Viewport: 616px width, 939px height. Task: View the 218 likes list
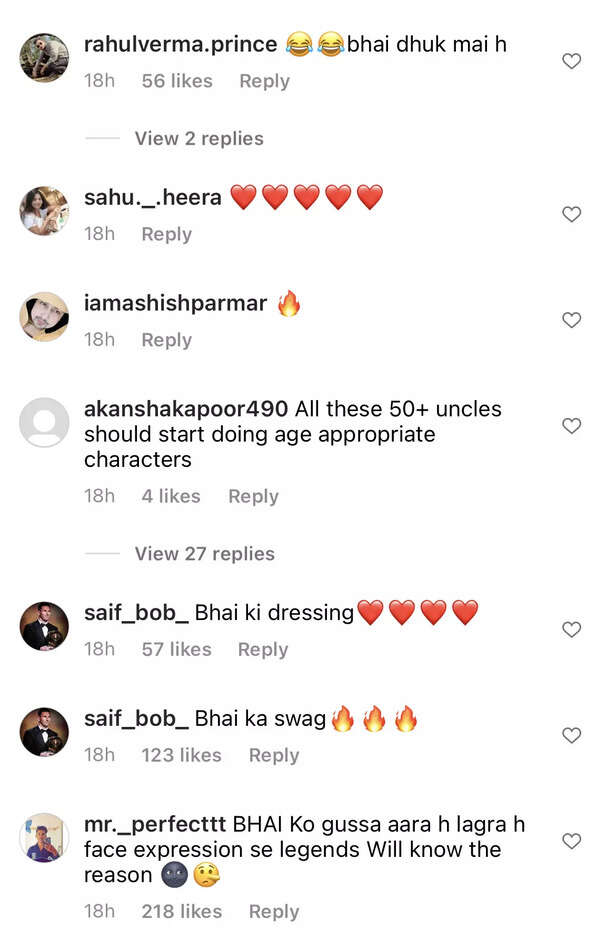(181, 912)
